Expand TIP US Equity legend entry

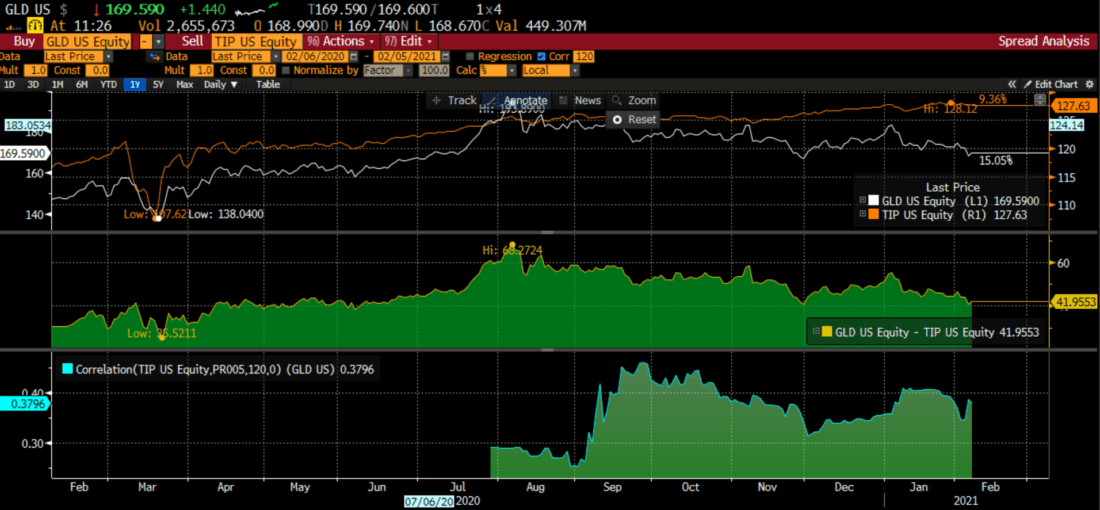[864, 215]
